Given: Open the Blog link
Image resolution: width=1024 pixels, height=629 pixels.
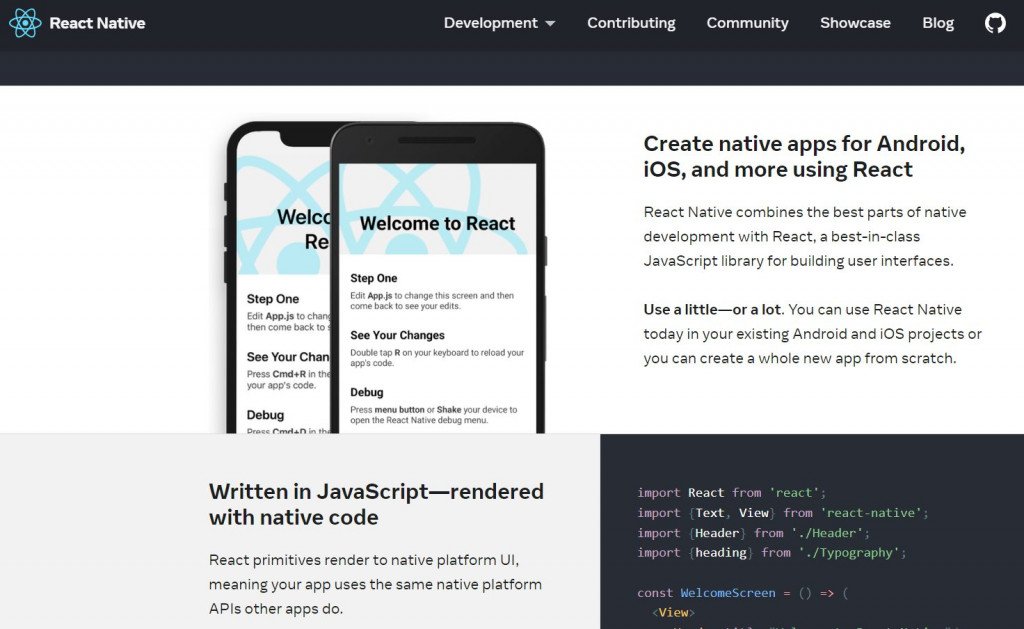Looking at the screenshot, I should tap(938, 23).
